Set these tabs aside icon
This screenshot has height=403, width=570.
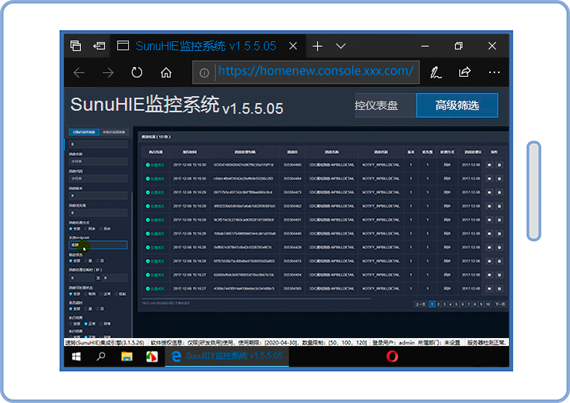click(99, 46)
